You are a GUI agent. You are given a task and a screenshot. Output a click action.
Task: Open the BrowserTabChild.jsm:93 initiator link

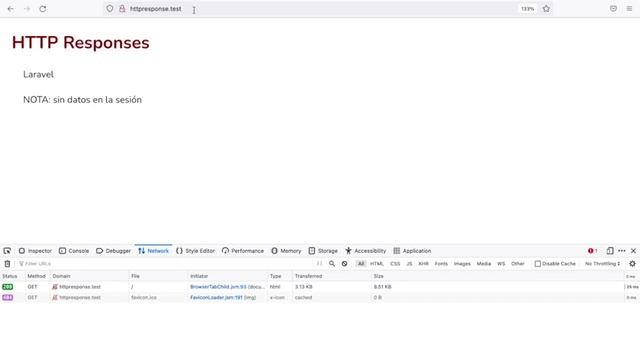pos(218,287)
